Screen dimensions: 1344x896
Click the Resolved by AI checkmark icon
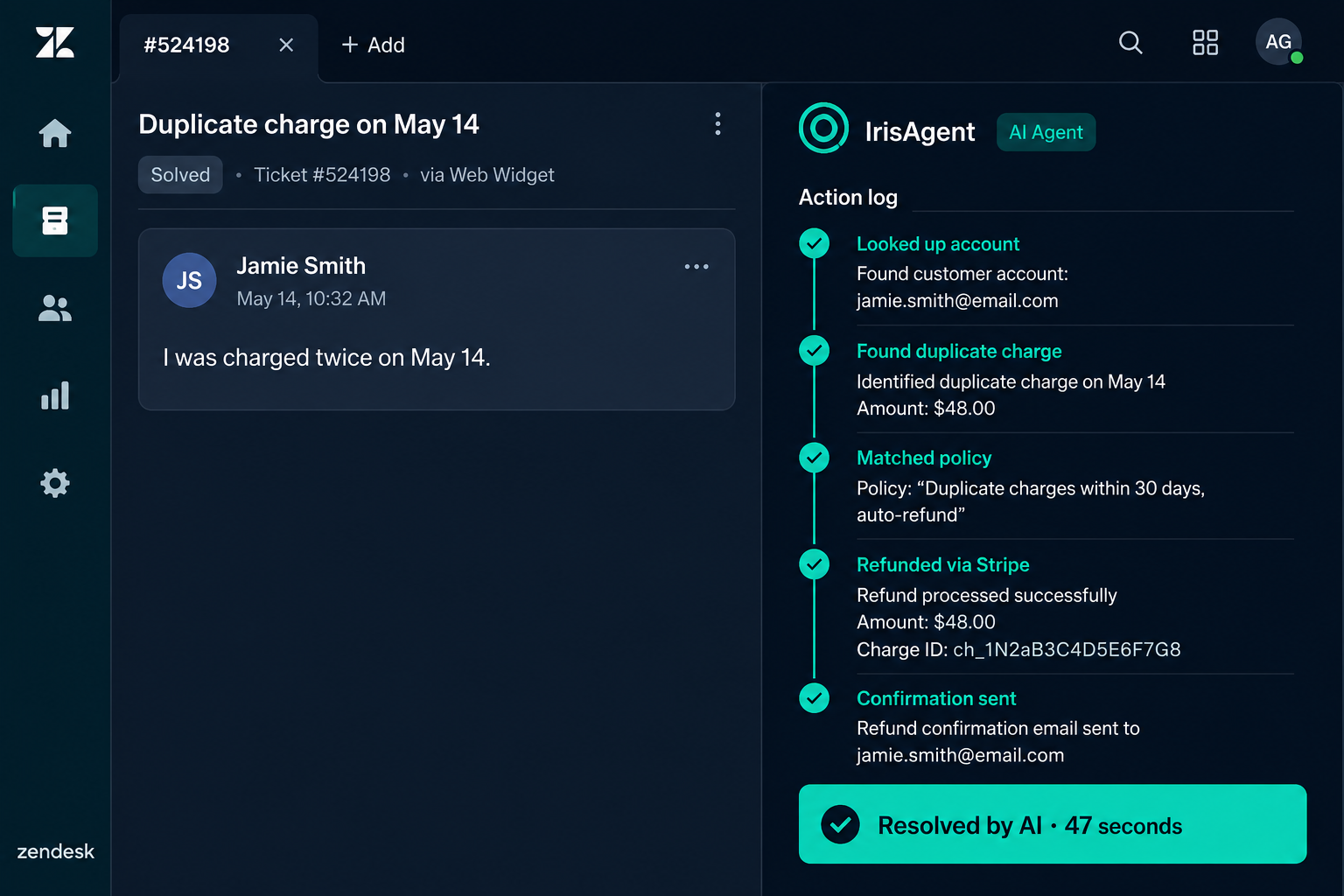840,824
